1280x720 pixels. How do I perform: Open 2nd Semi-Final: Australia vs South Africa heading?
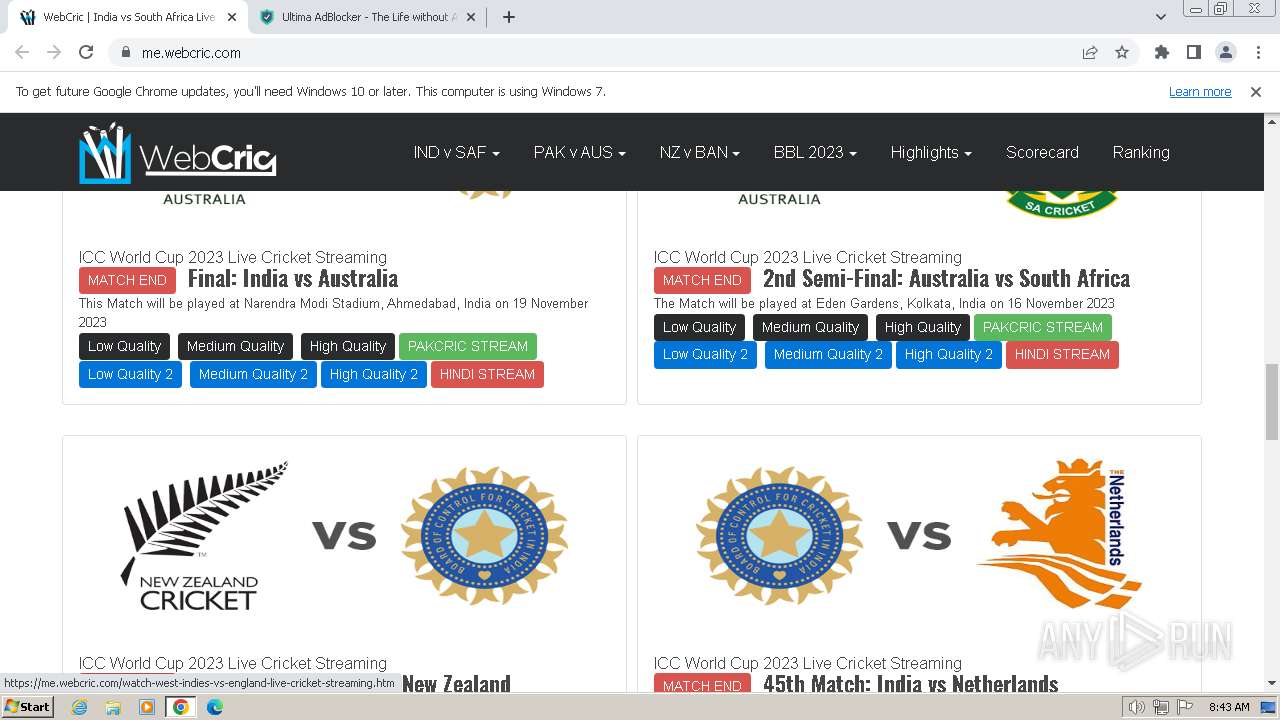point(946,279)
